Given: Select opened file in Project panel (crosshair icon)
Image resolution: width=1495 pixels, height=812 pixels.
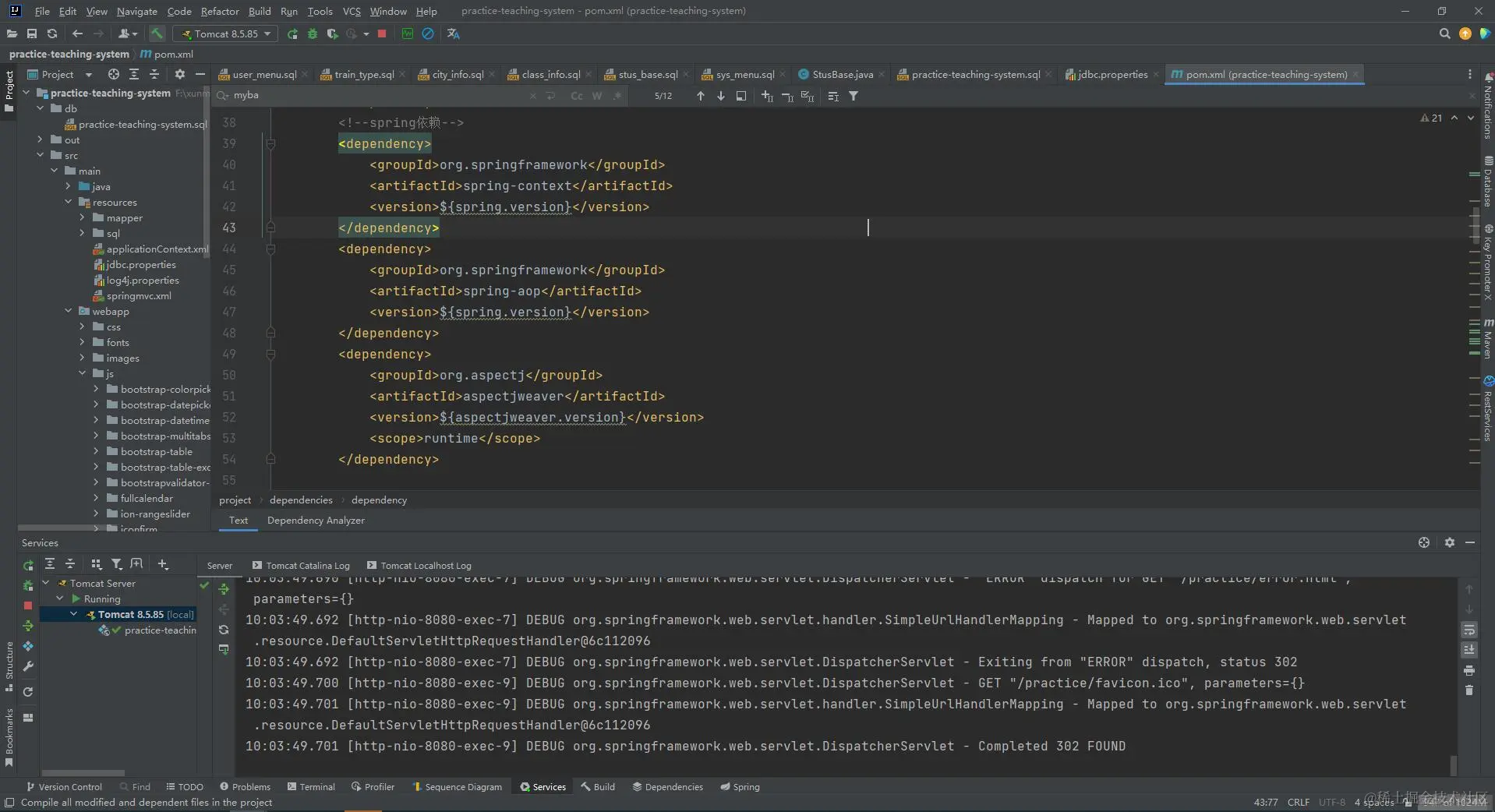Looking at the screenshot, I should (114, 74).
